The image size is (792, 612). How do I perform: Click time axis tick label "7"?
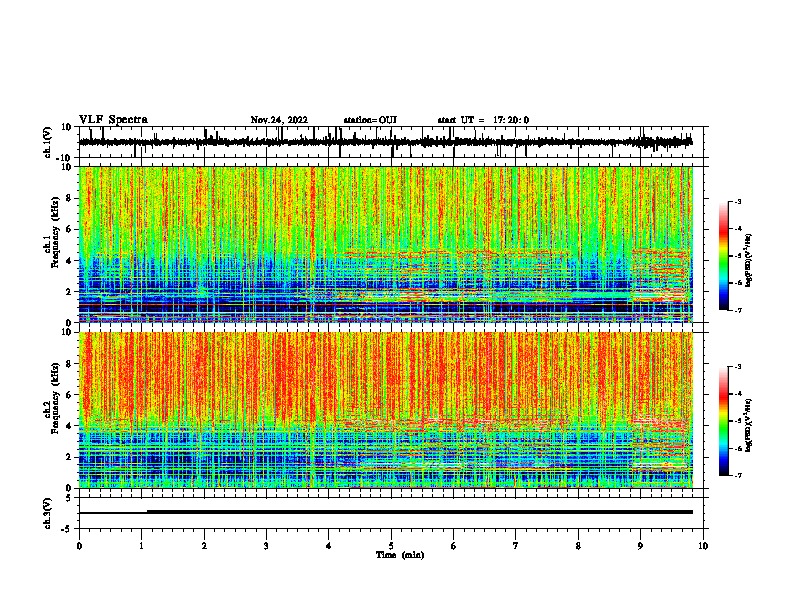click(516, 546)
